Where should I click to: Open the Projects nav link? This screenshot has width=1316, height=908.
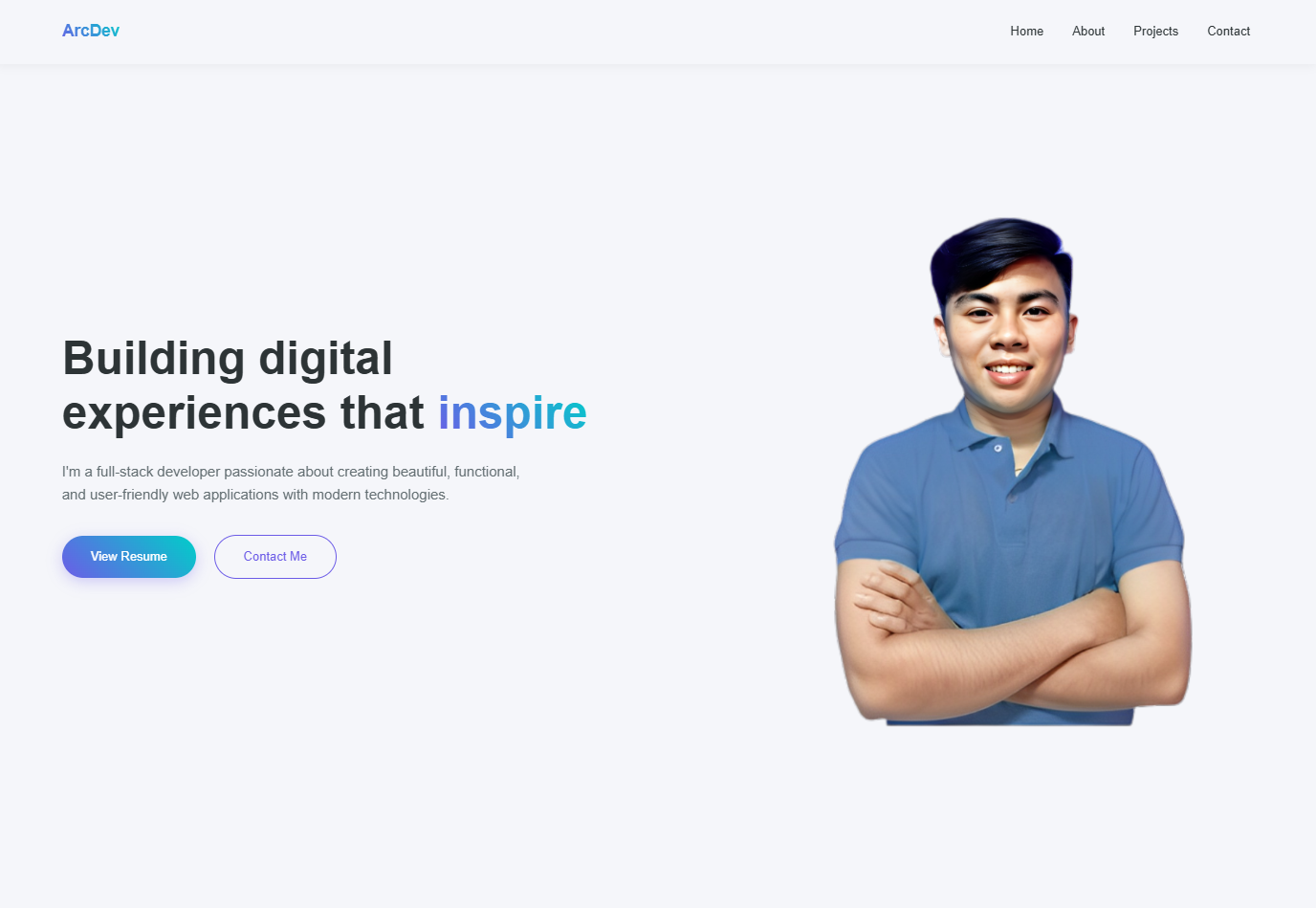(x=1155, y=32)
